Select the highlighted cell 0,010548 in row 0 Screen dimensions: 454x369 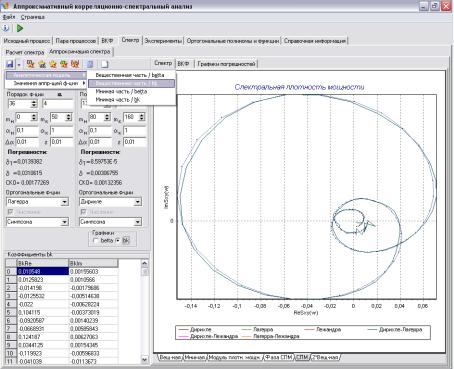click(42, 271)
